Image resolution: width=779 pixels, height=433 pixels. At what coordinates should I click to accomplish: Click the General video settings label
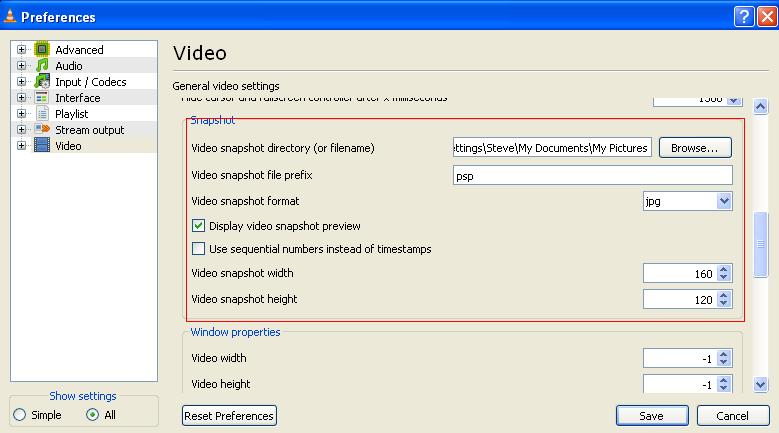pos(226,86)
